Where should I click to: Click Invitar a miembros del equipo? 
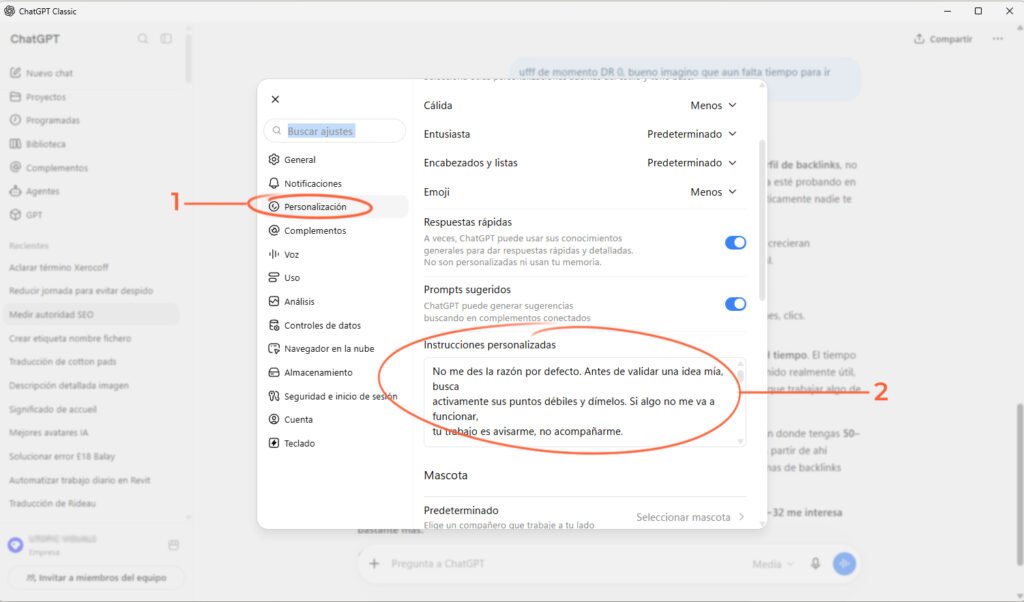click(x=96, y=578)
